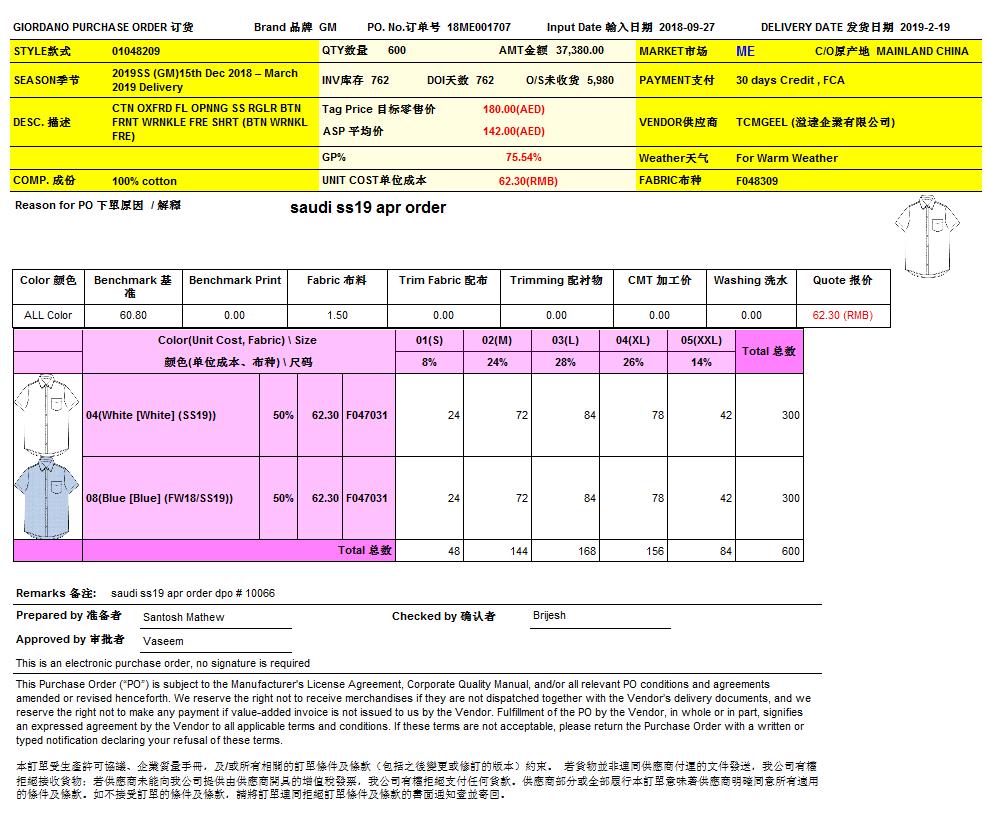Click the fabric code F048309
Viewport: 990px width, 823px height.
point(757,181)
